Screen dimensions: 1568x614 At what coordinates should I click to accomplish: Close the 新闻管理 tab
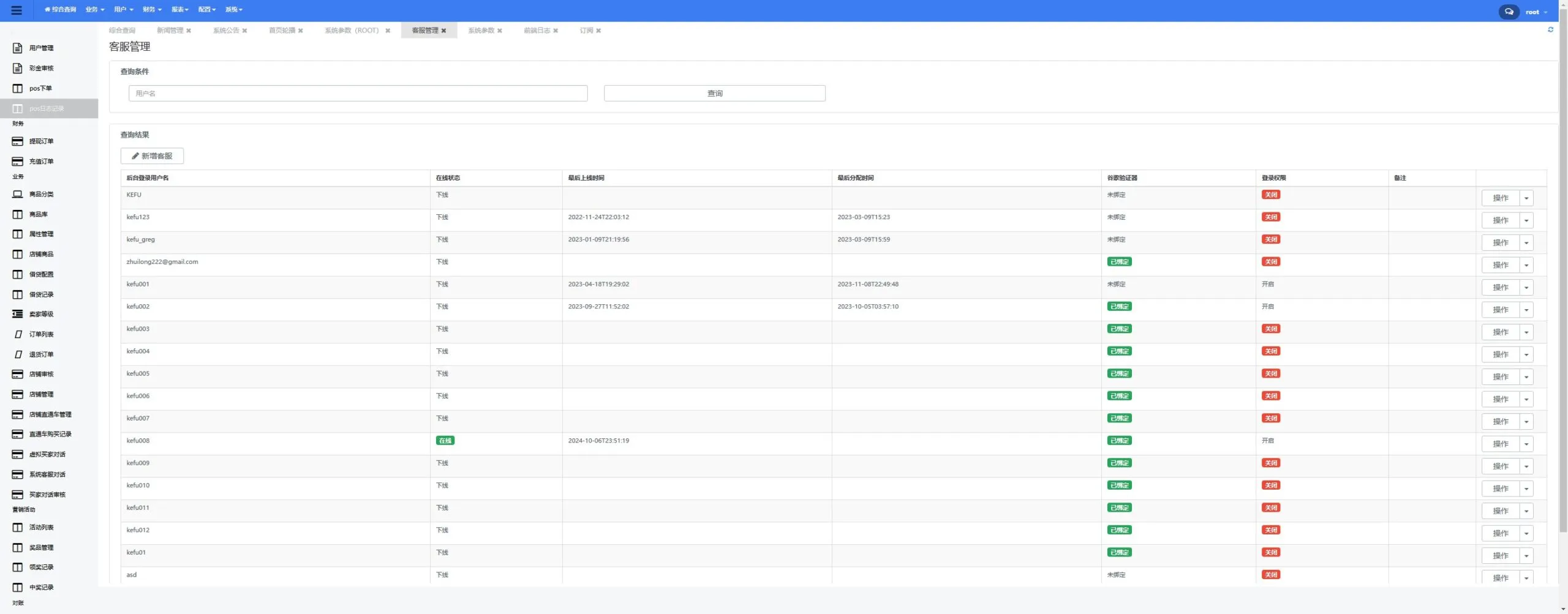pyautogui.click(x=189, y=31)
